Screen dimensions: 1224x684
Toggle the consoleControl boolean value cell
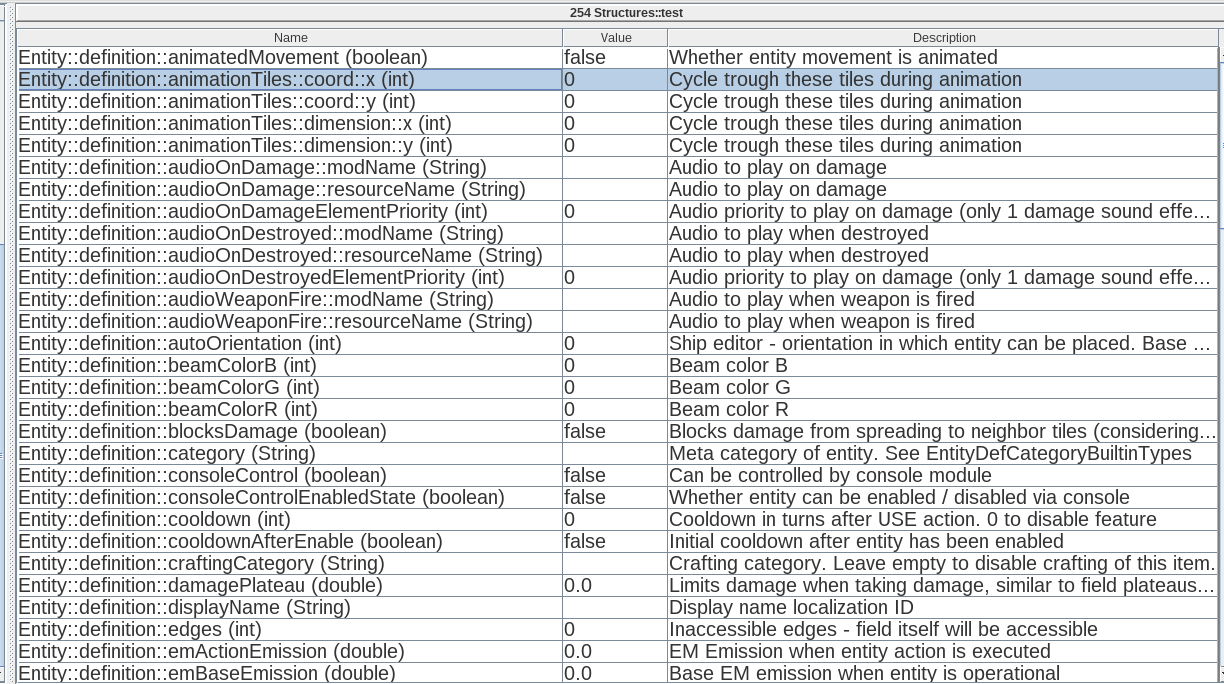(615, 476)
